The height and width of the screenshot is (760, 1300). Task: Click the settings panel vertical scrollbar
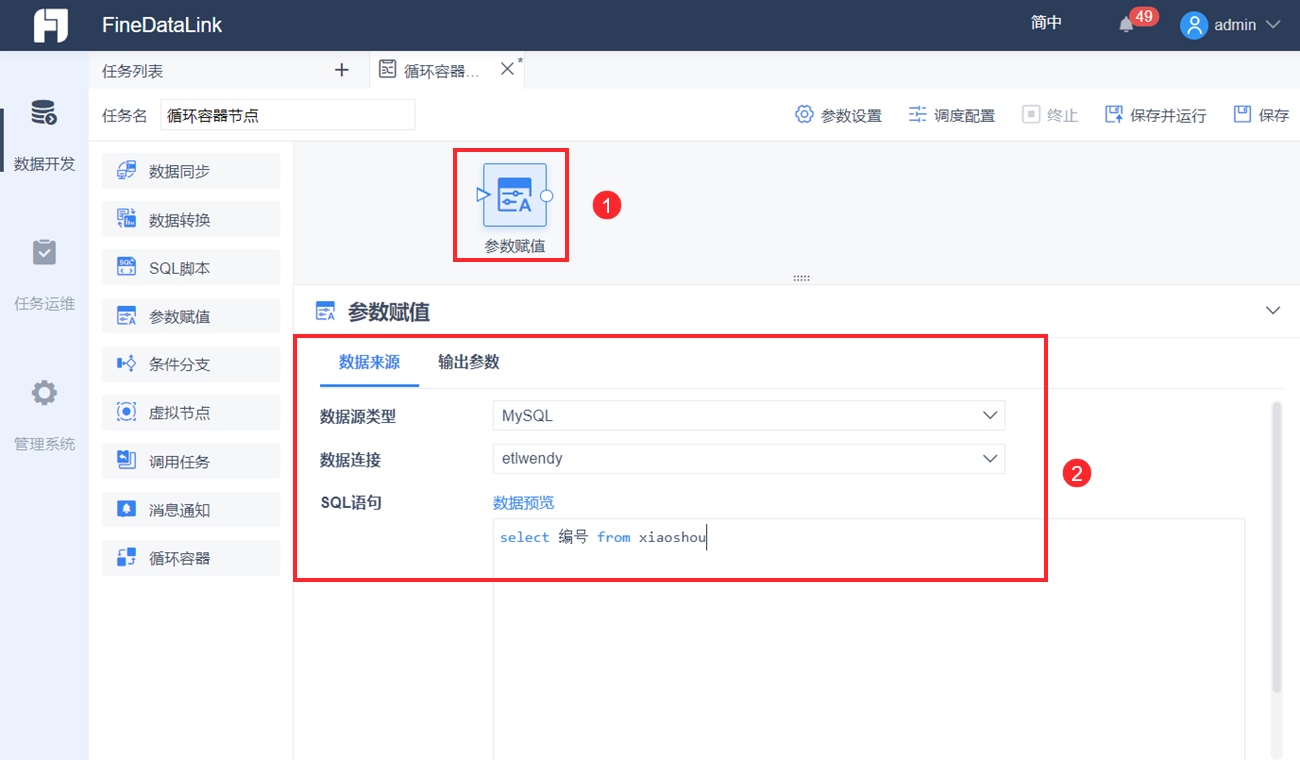click(x=1276, y=547)
